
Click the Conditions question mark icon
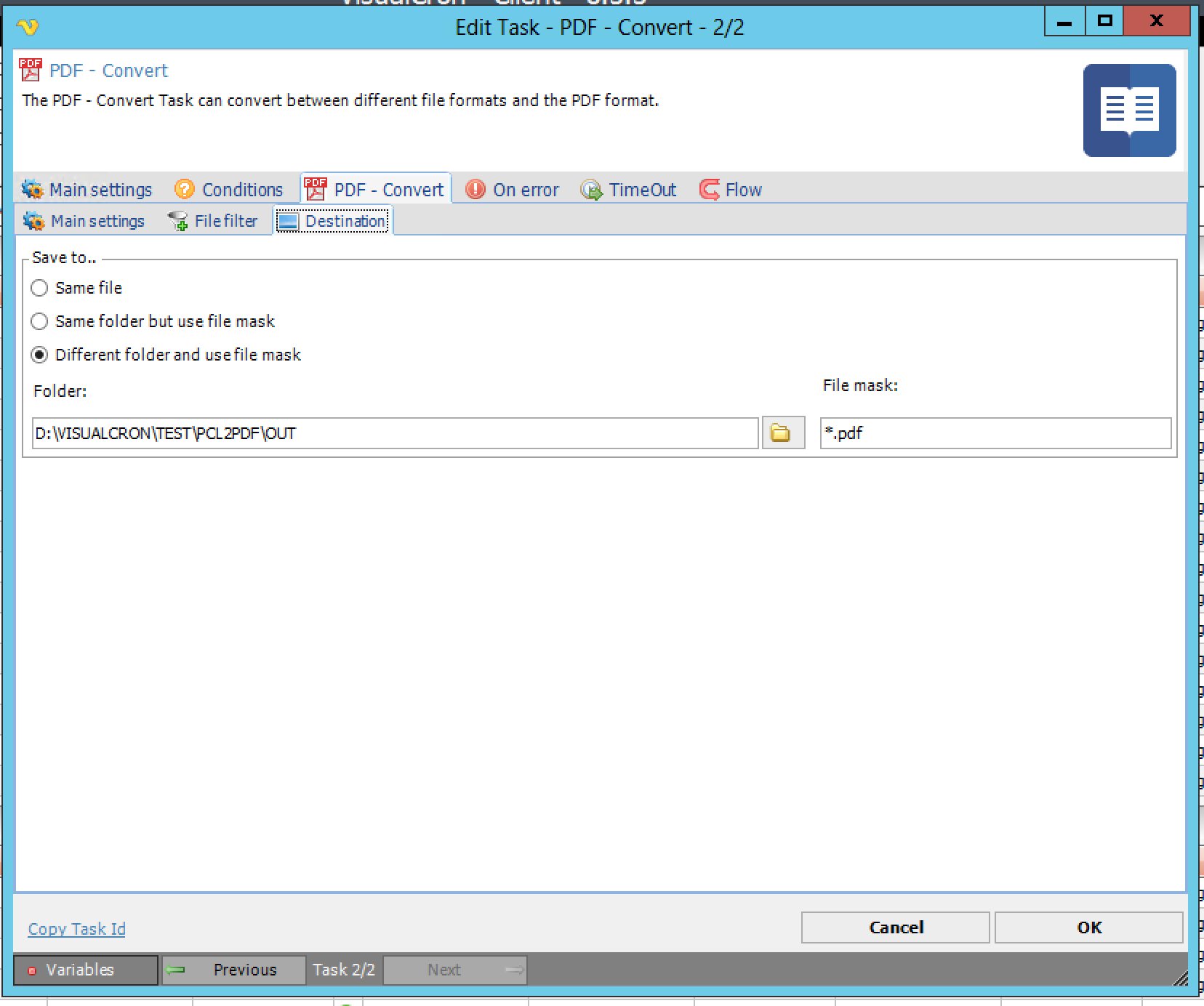(x=185, y=190)
